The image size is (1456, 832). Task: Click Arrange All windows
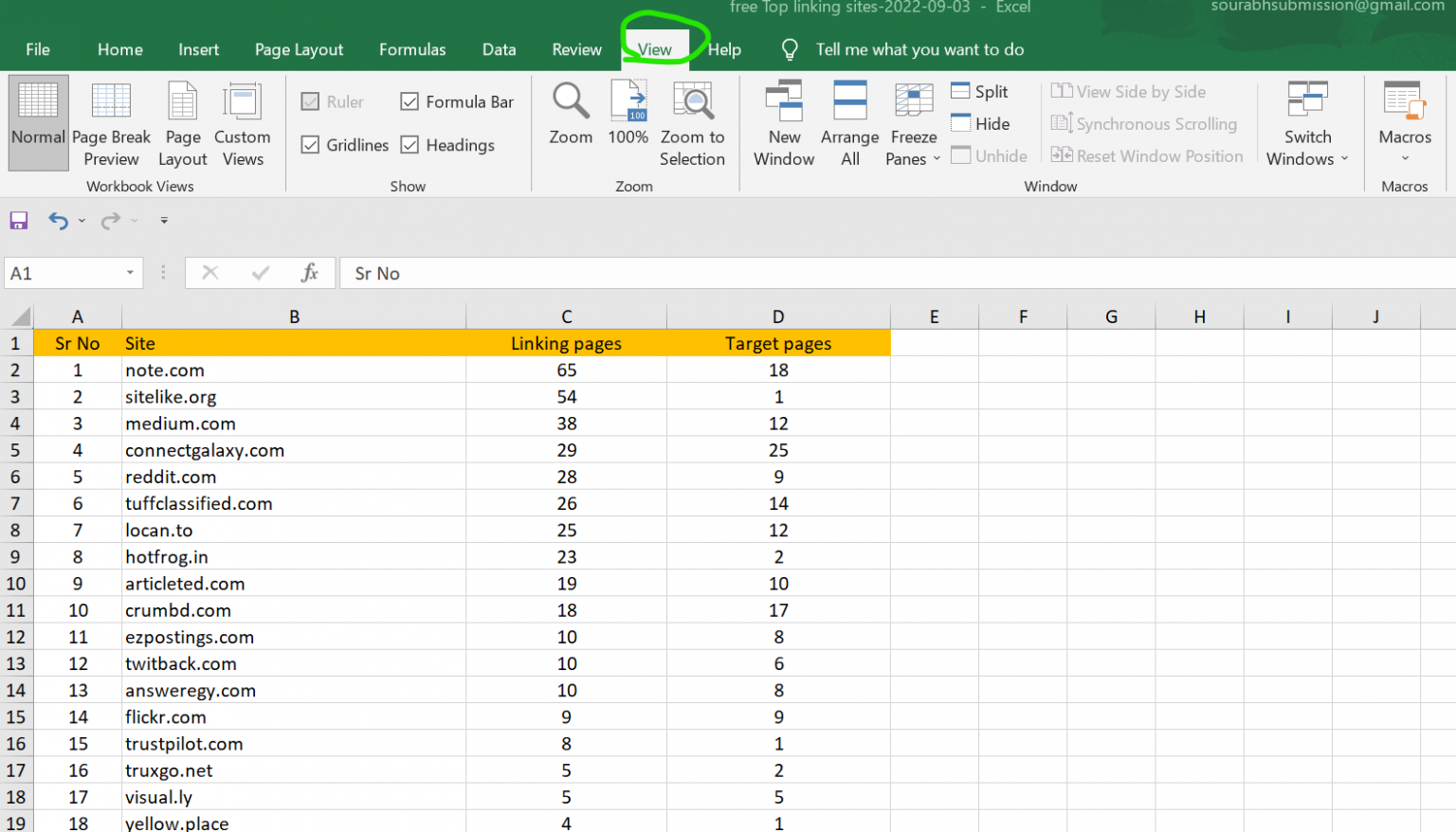tap(850, 123)
